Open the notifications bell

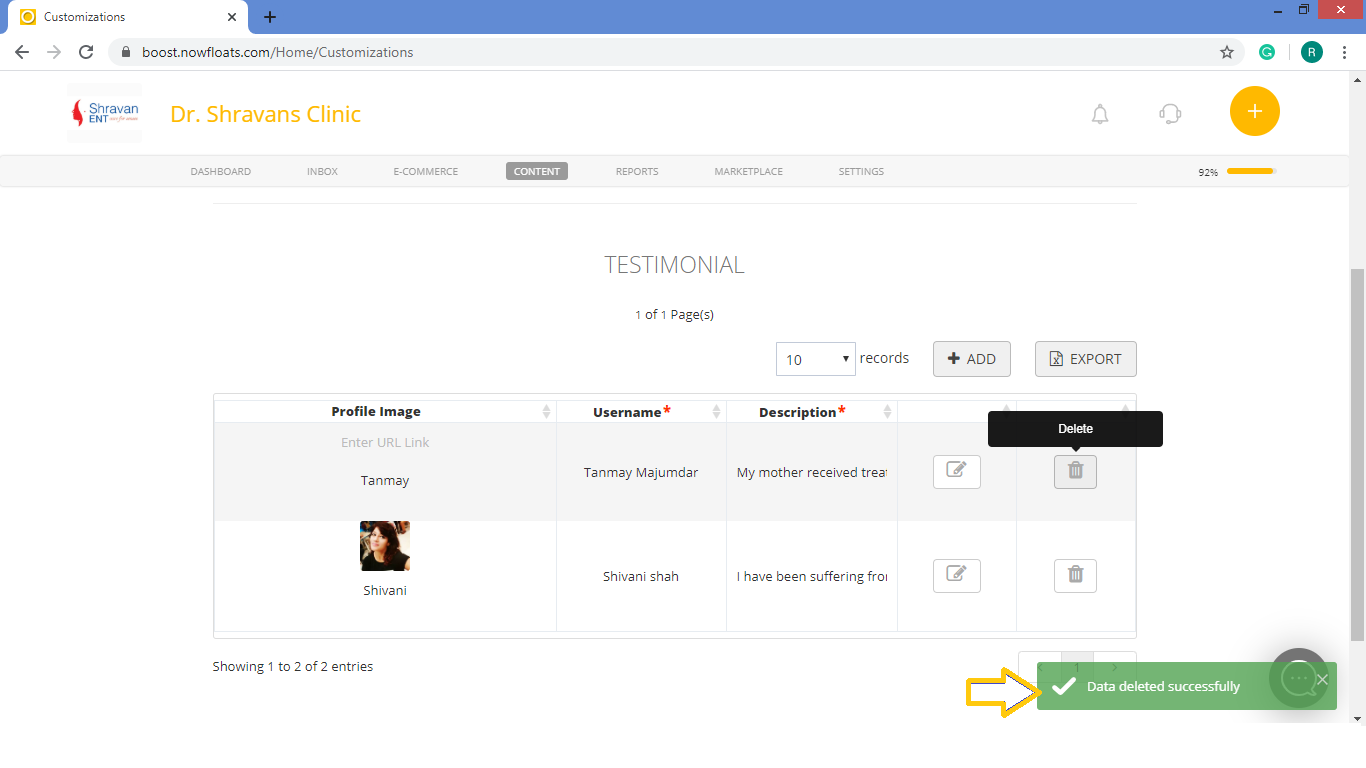point(1100,114)
